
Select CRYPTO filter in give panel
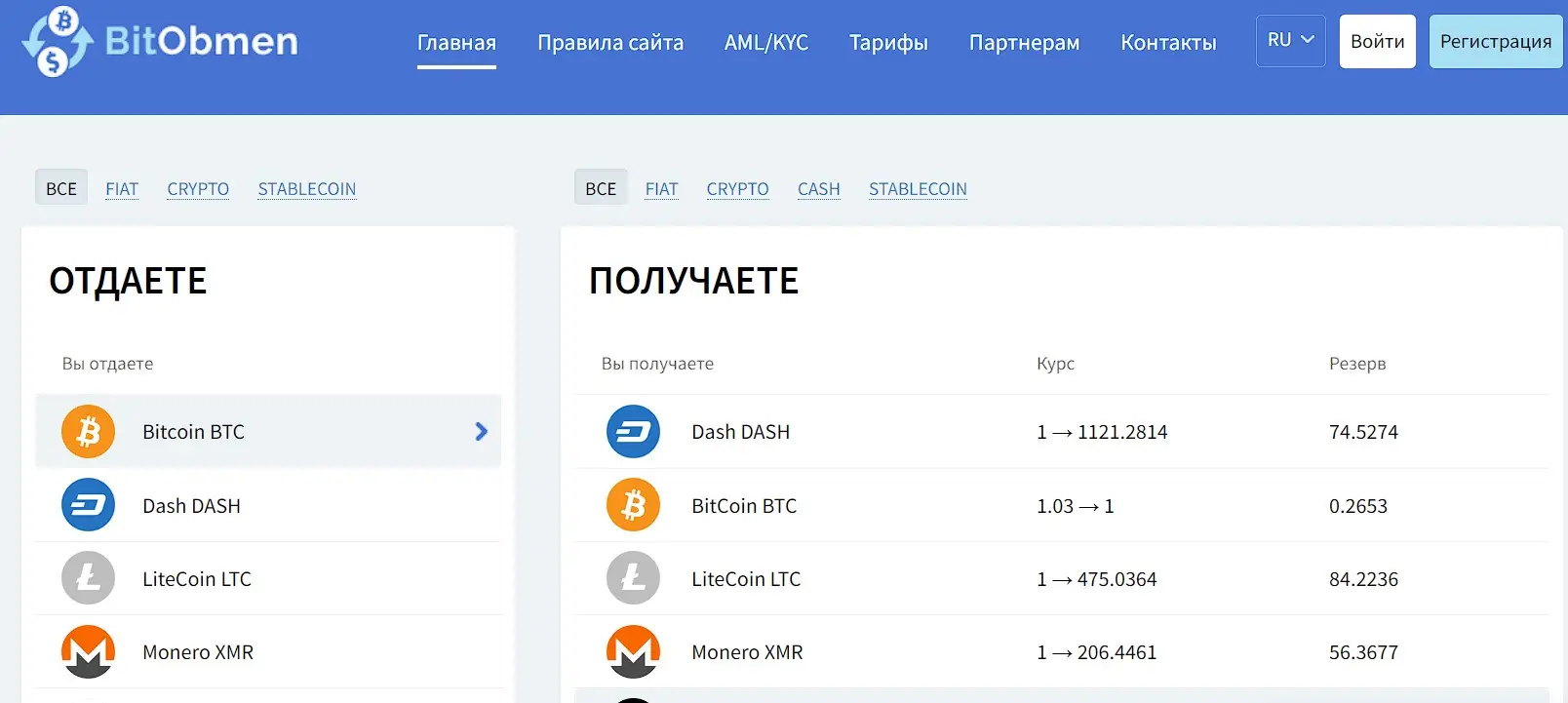(198, 189)
